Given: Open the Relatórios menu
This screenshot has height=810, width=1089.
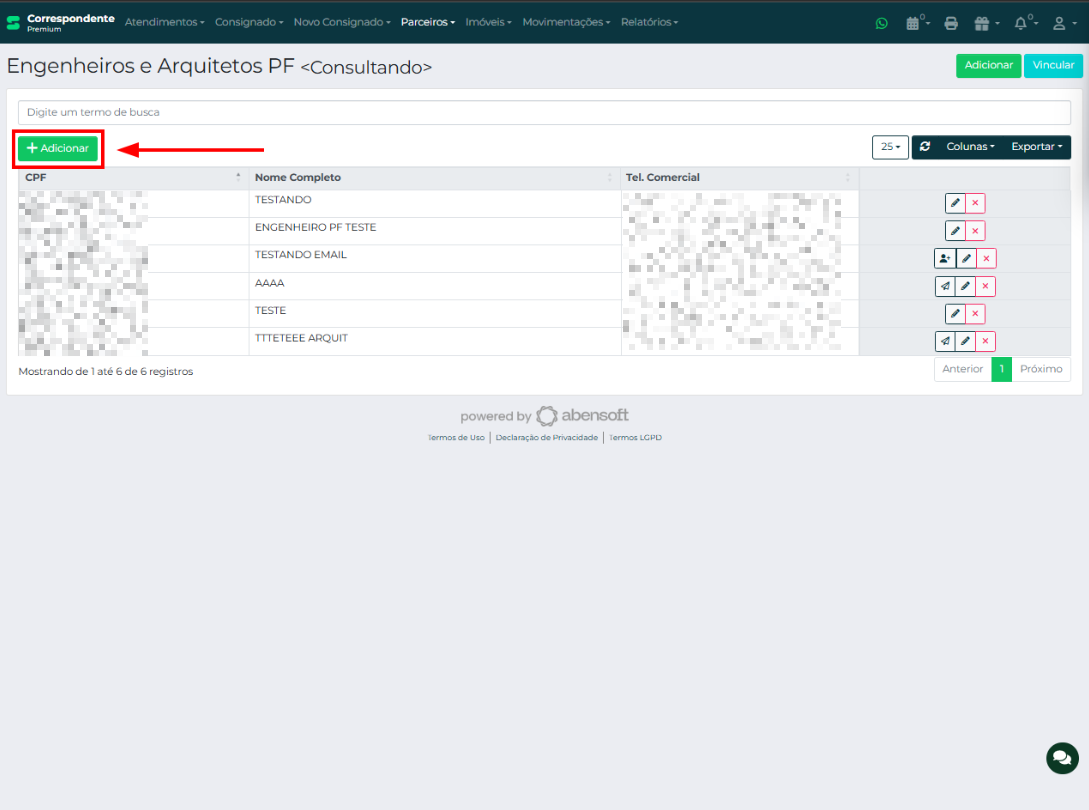Looking at the screenshot, I should coord(649,22).
